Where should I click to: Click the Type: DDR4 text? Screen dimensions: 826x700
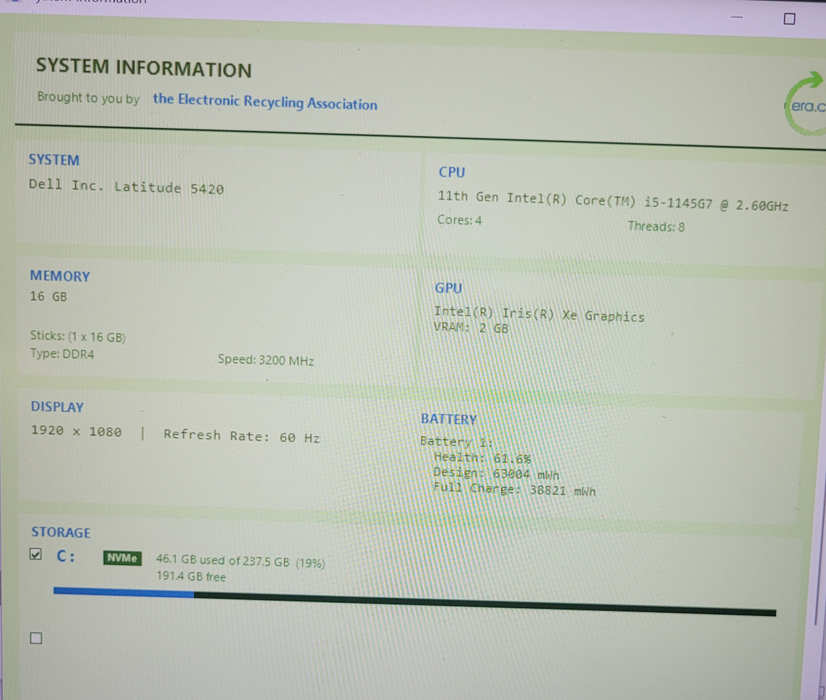coord(62,353)
